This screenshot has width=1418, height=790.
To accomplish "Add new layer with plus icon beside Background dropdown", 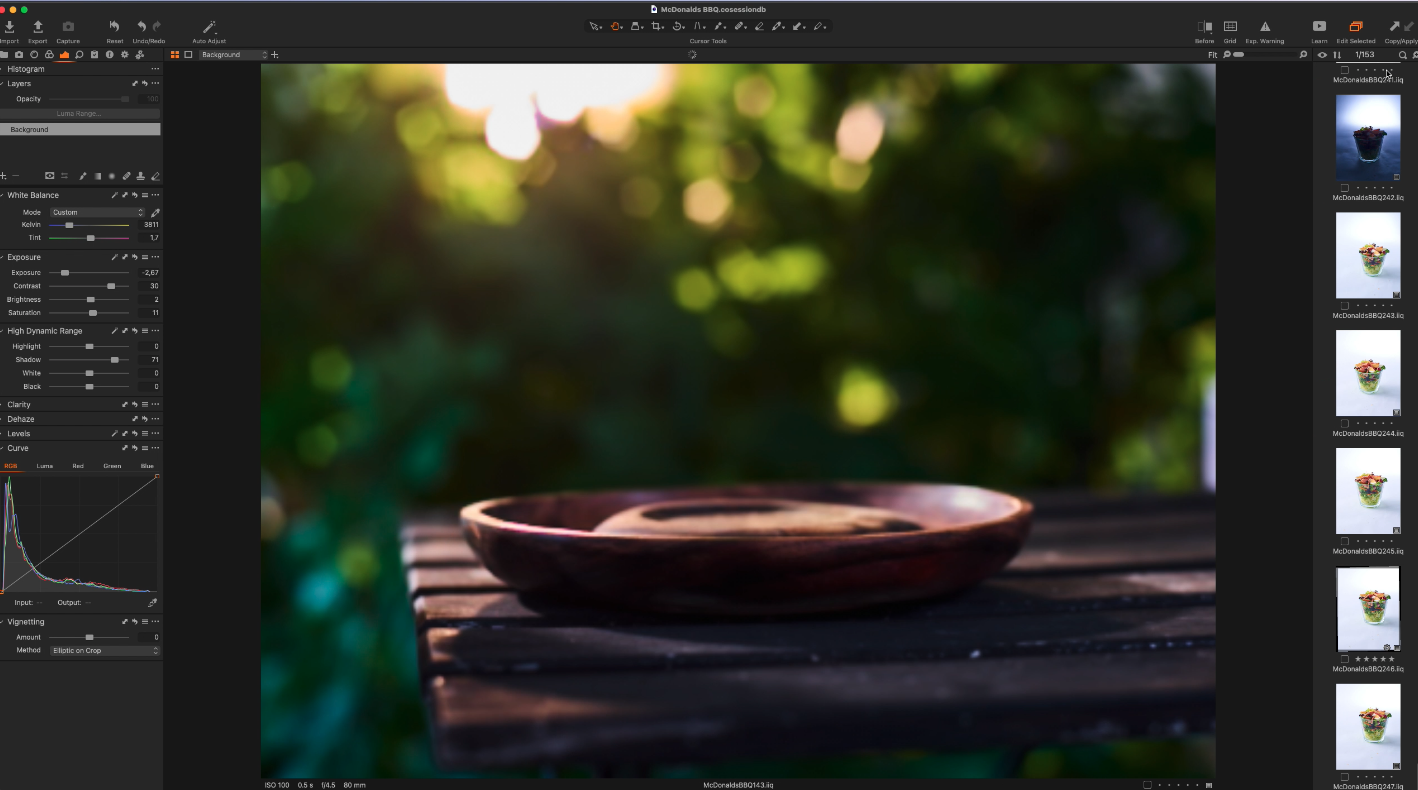I will click(x=275, y=55).
